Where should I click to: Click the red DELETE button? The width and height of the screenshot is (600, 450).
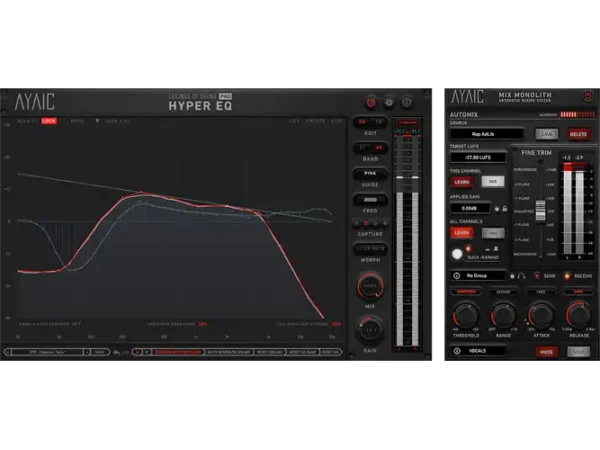point(578,134)
